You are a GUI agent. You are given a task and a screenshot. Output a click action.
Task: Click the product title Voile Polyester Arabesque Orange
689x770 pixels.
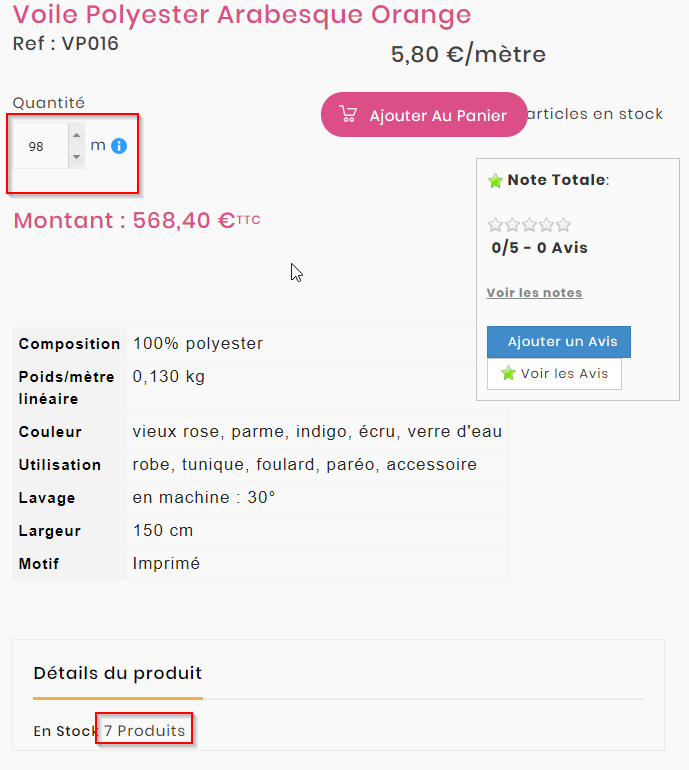coord(242,14)
